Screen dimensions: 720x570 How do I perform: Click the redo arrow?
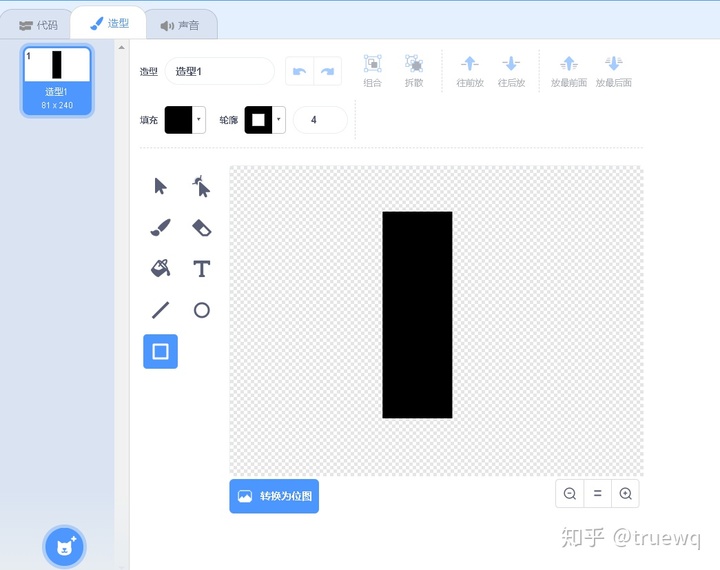[x=327, y=71]
